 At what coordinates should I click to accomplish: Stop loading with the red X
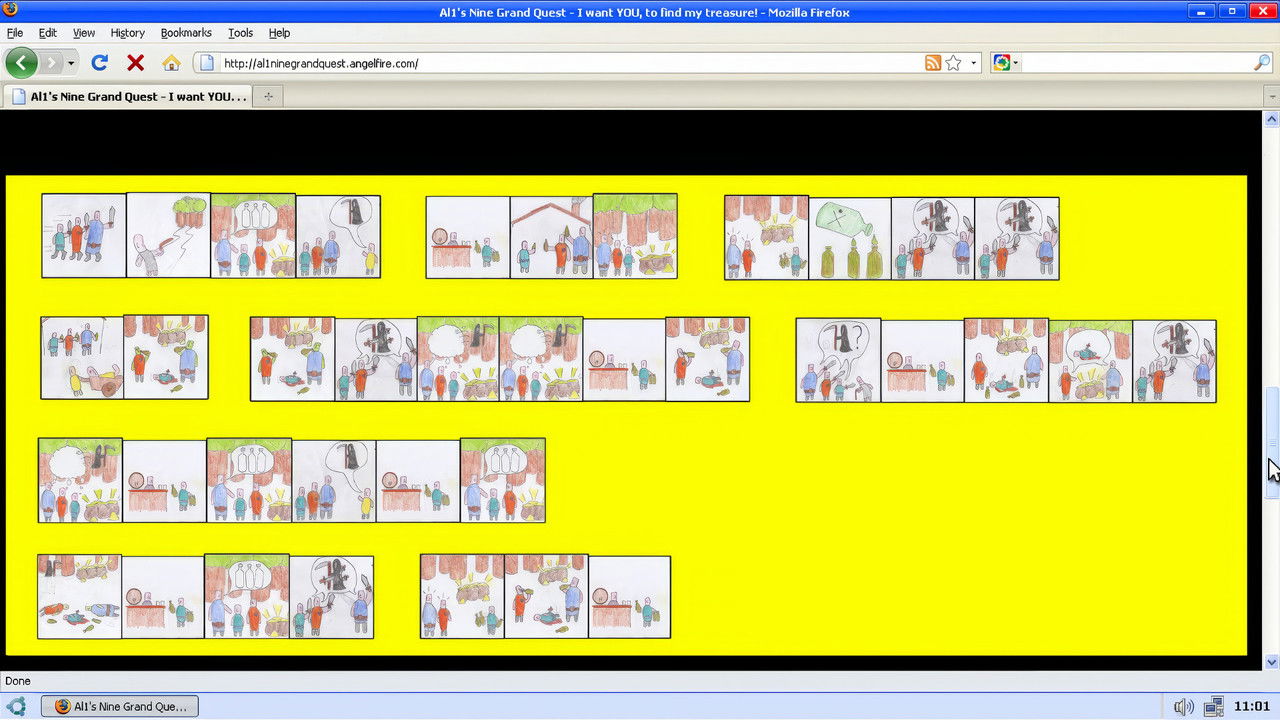coord(135,63)
